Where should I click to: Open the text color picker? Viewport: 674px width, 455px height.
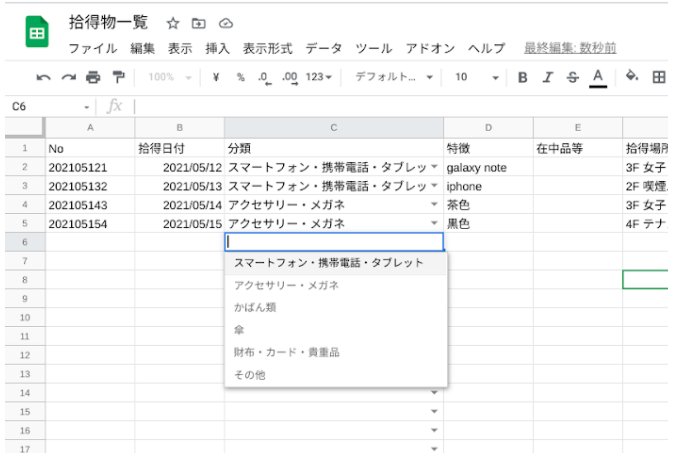pyautogui.click(x=597, y=78)
